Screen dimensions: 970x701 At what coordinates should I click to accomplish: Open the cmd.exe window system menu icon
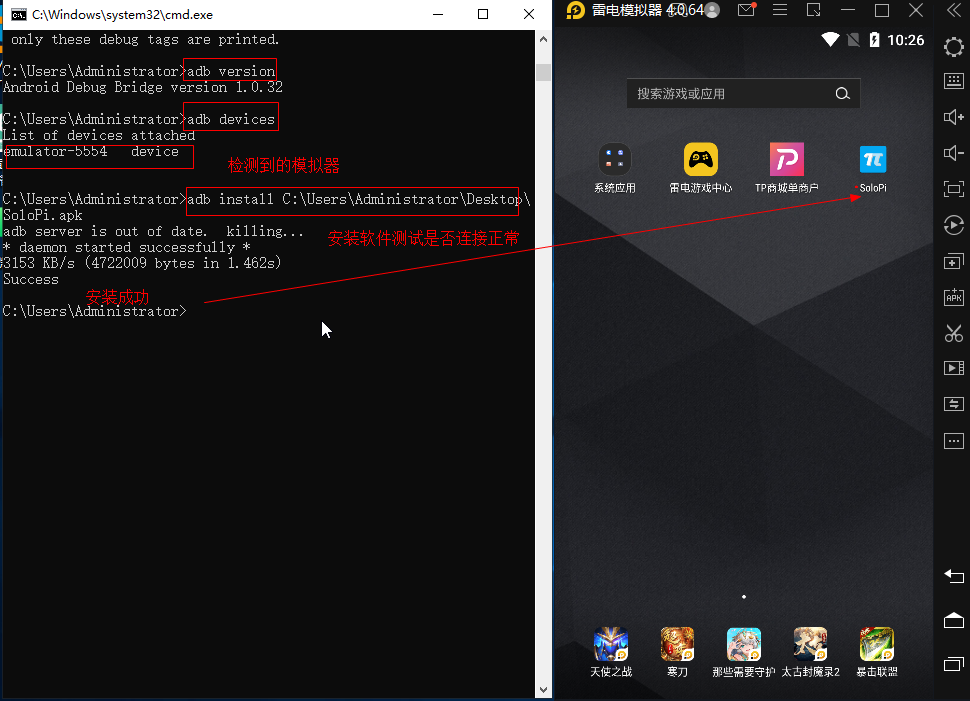[17, 14]
